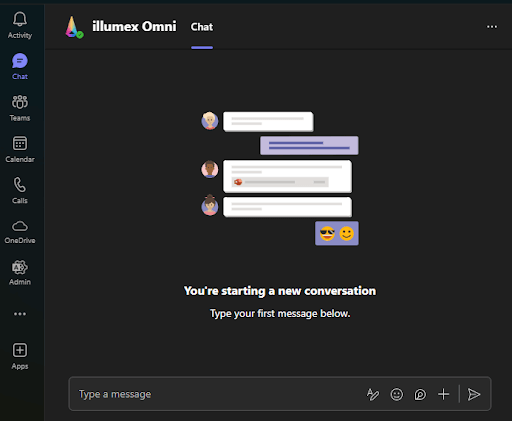Click the emoji bubble in the illustration
The width and height of the screenshot is (512, 421).
click(x=337, y=233)
